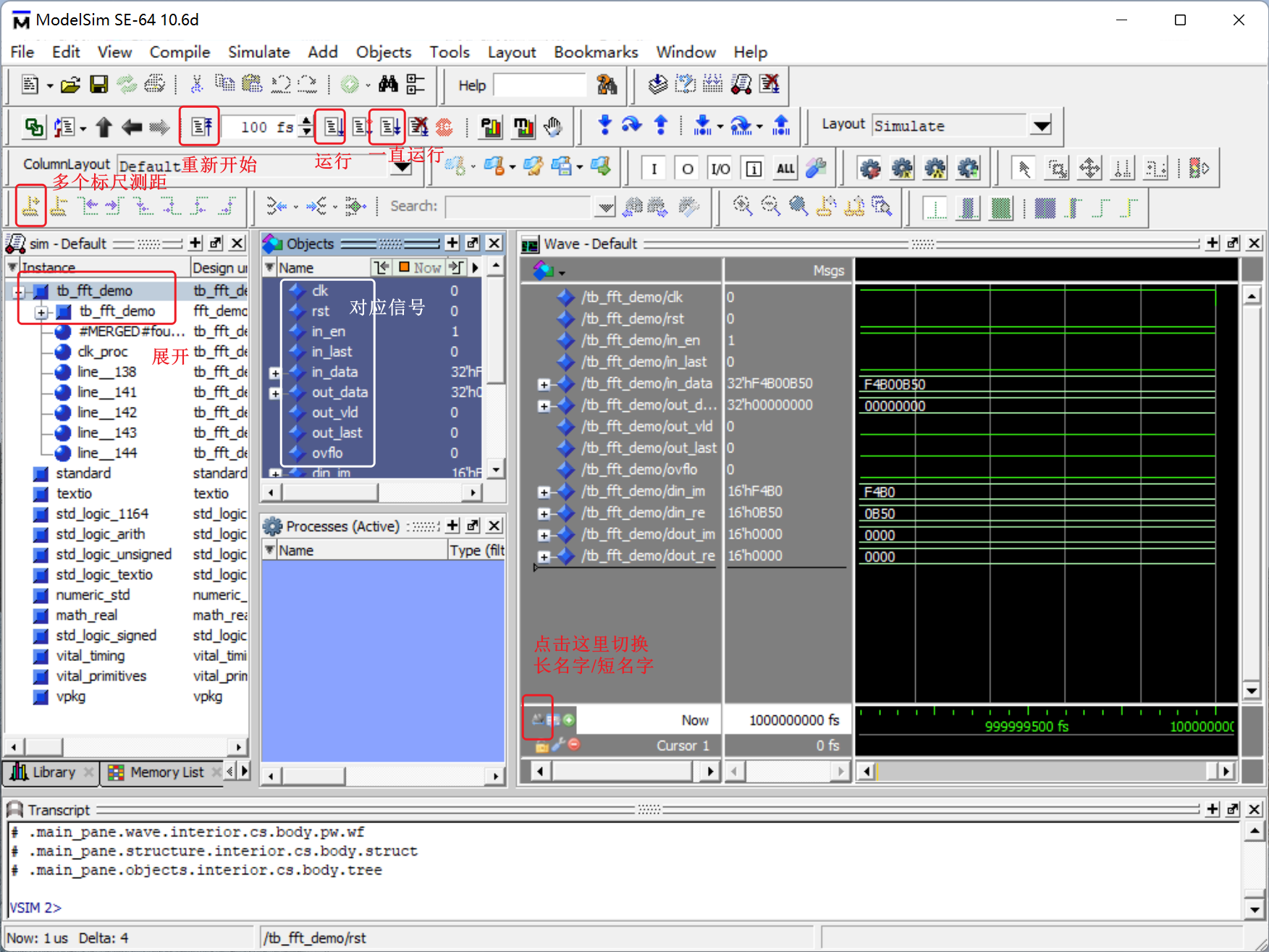Collapse the top tb_fft_demo instance
Screen dimensions: 1269x952
[x=18, y=292]
